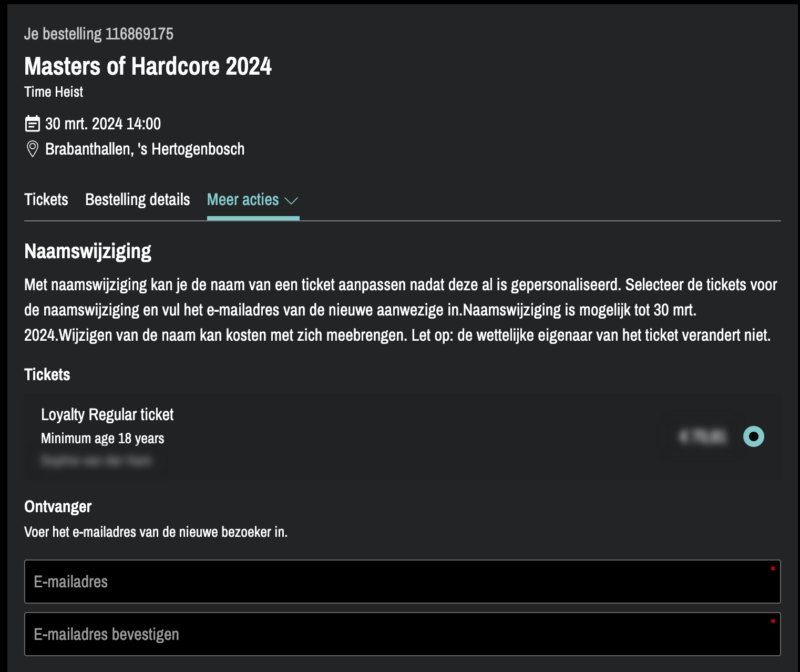This screenshot has height=672, width=800.
Task: Focus the E-mailadres bevestigen input field
Action: (x=402, y=634)
